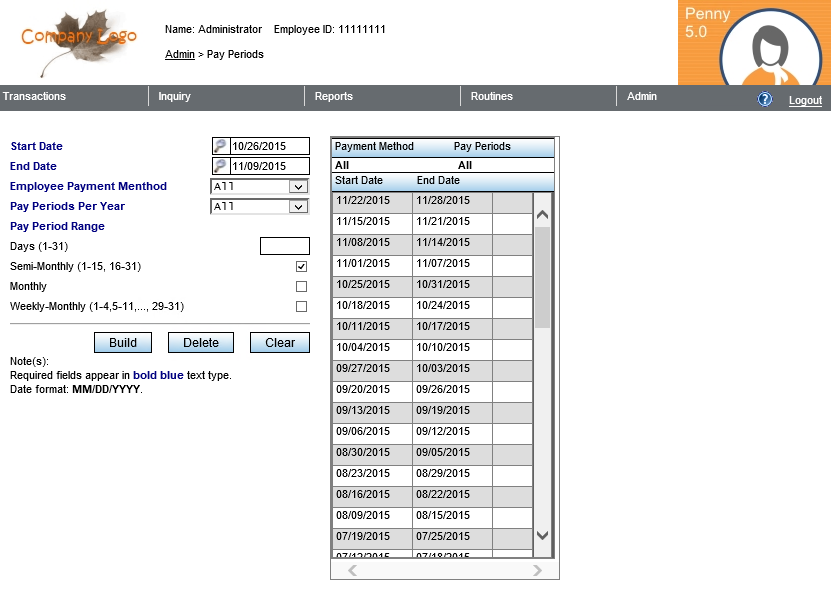Click the Days (1-31) input field
This screenshot has width=831, height=595.
pyautogui.click(x=284, y=246)
